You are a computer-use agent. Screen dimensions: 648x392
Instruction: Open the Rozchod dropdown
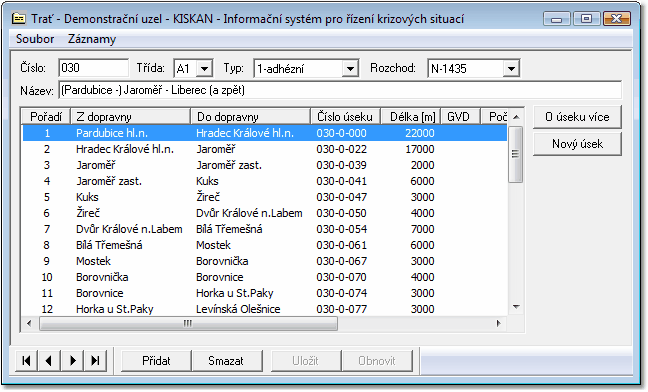[511, 69]
